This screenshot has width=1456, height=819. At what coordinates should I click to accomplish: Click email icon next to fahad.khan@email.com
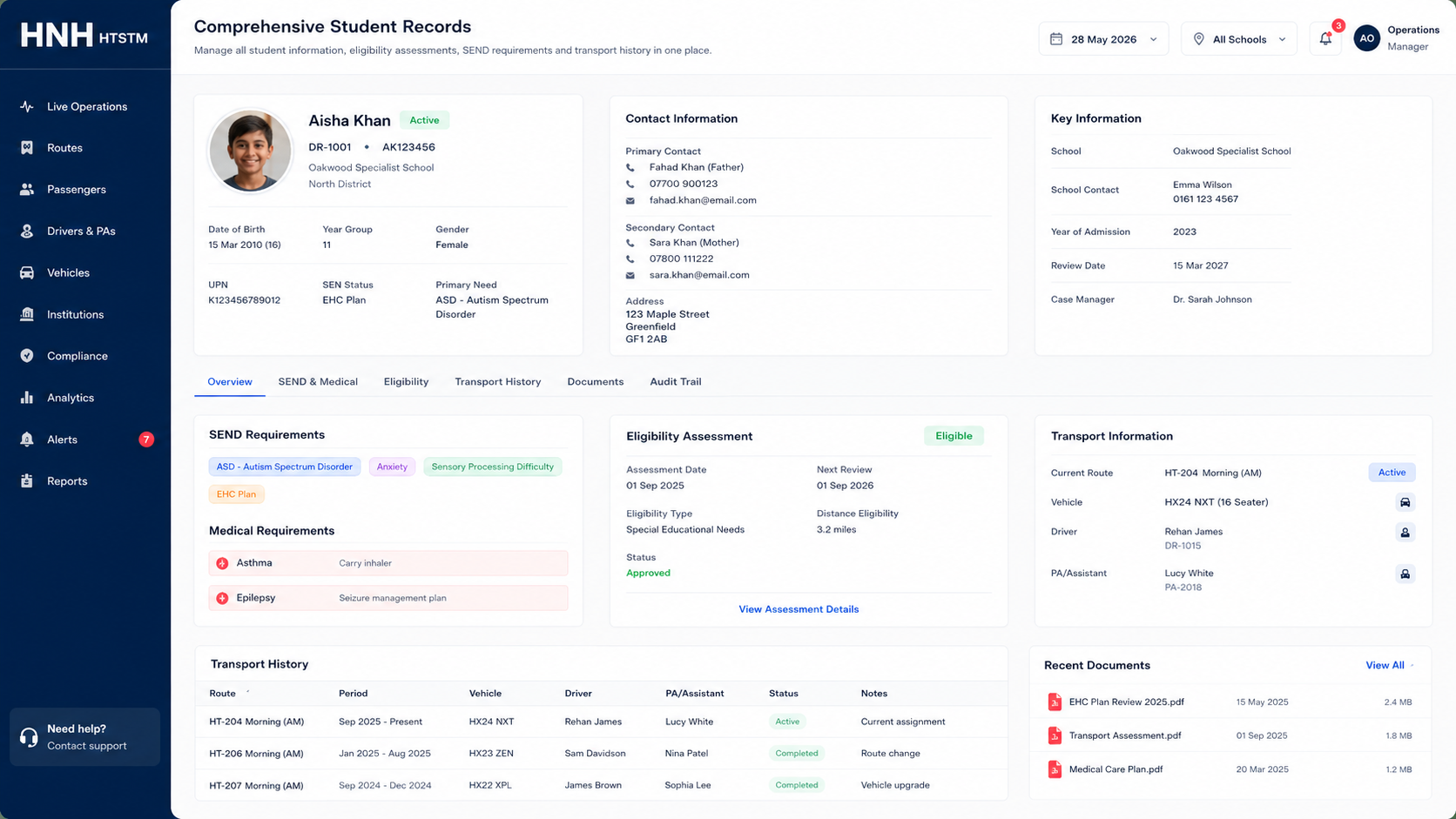click(630, 200)
